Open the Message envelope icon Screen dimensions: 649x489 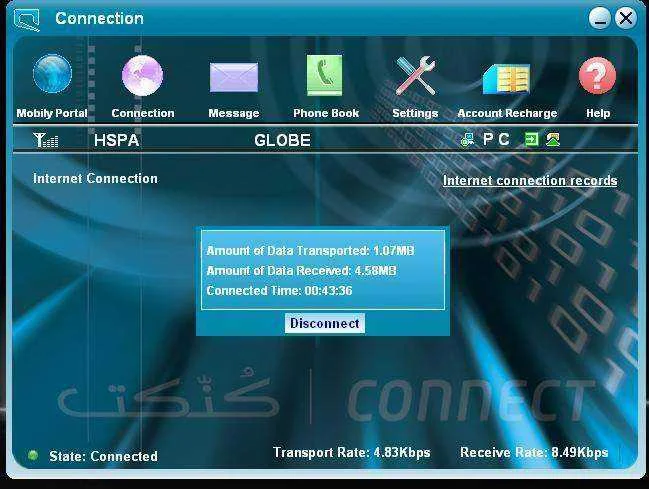[x=234, y=77]
